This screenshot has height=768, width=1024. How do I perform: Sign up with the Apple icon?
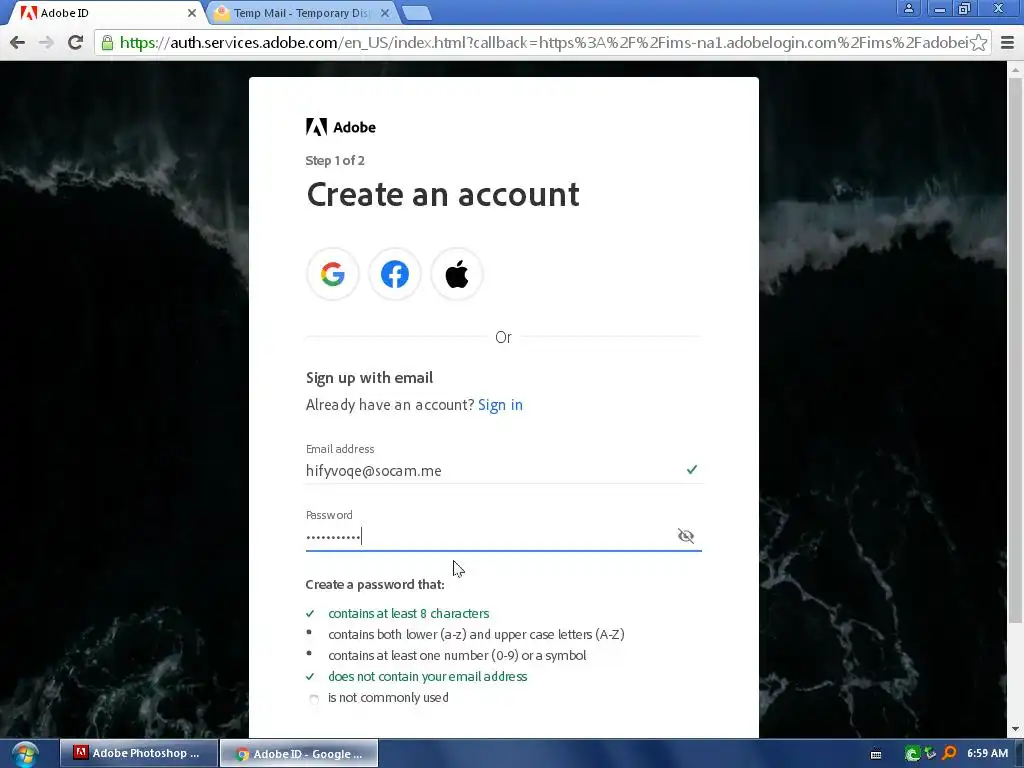456,274
